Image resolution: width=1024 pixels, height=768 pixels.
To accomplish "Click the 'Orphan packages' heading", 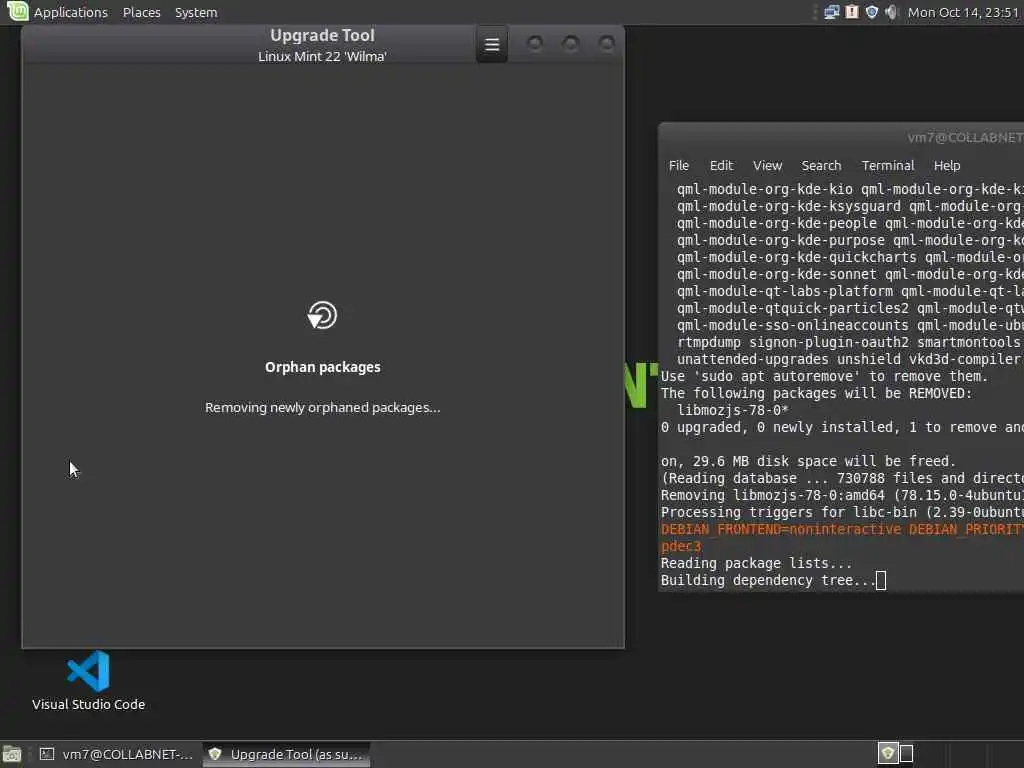I will tap(323, 367).
